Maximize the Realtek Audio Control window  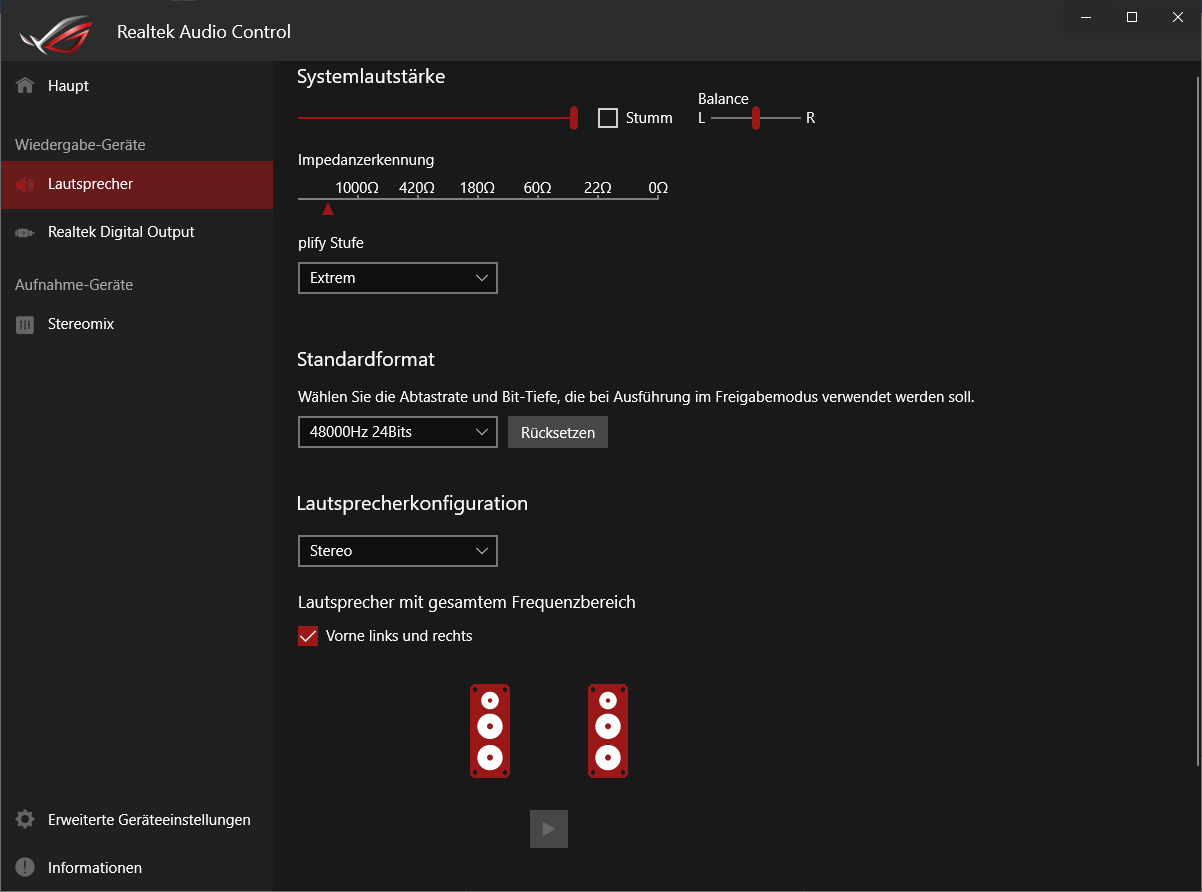[1132, 17]
